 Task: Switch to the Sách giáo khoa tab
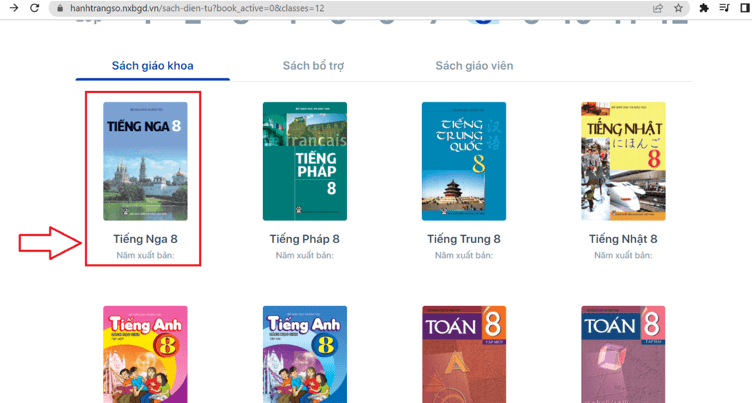152,66
